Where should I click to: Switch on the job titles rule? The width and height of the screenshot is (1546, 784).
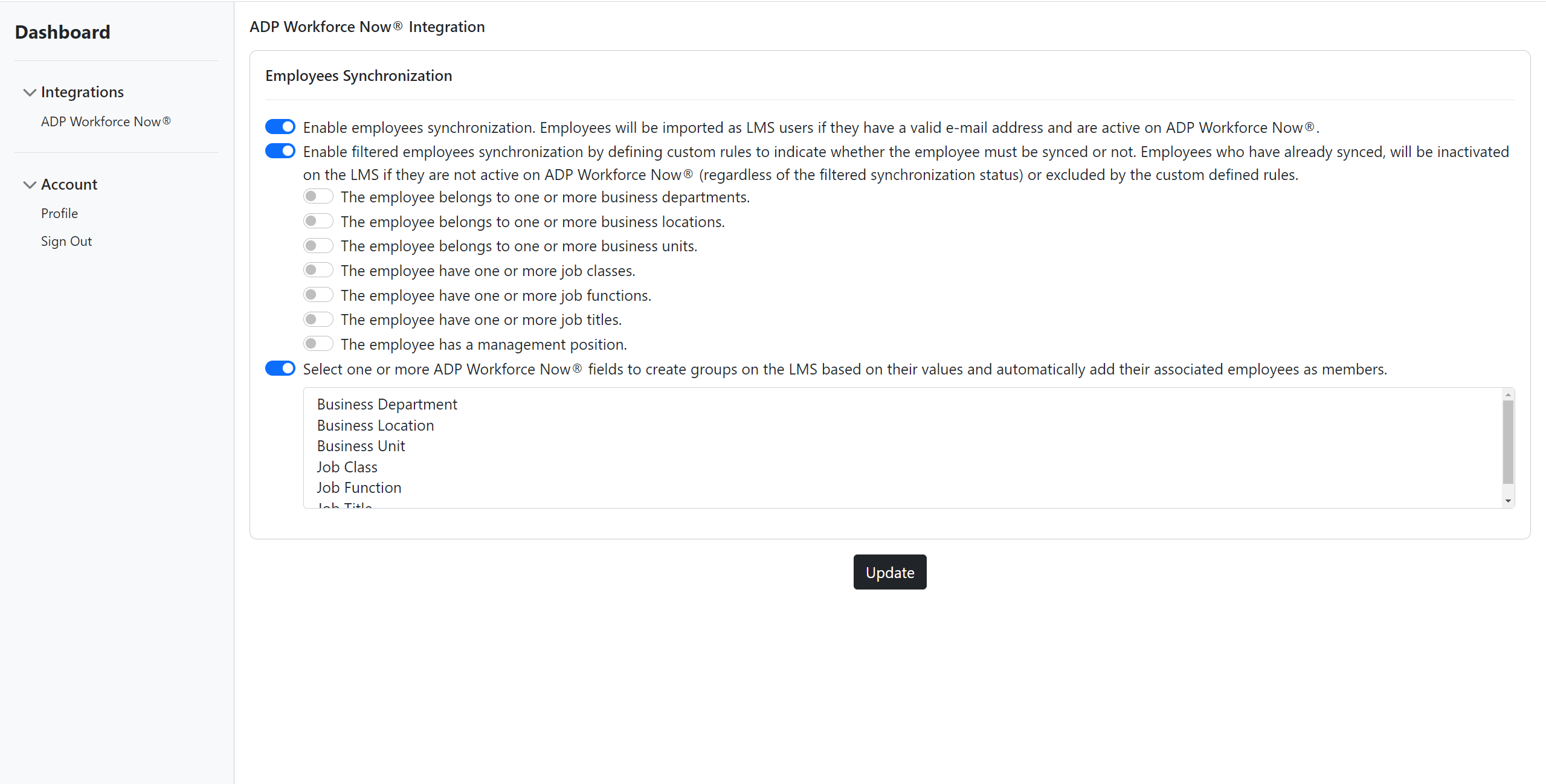pyautogui.click(x=318, y=319)
